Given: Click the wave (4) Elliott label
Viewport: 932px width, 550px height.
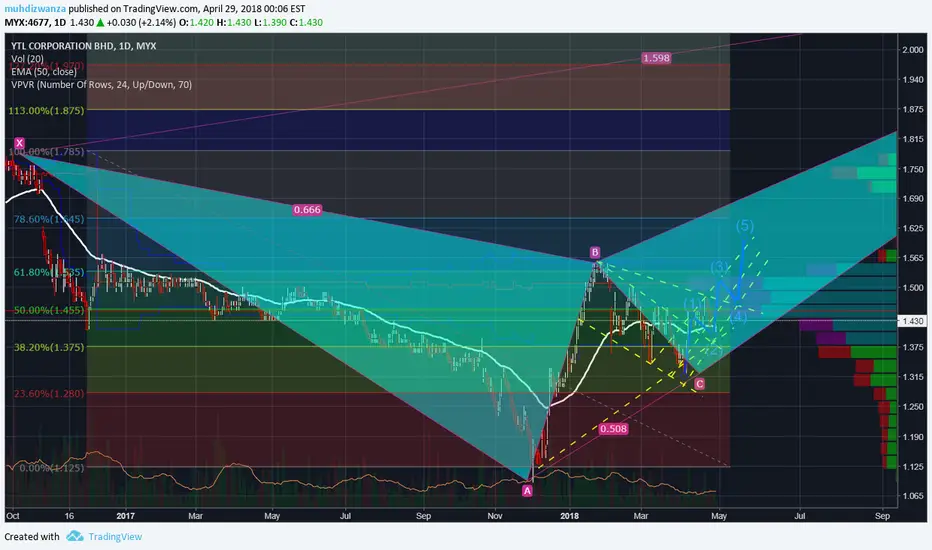Looking at the screenshot, I should [738, 316].
